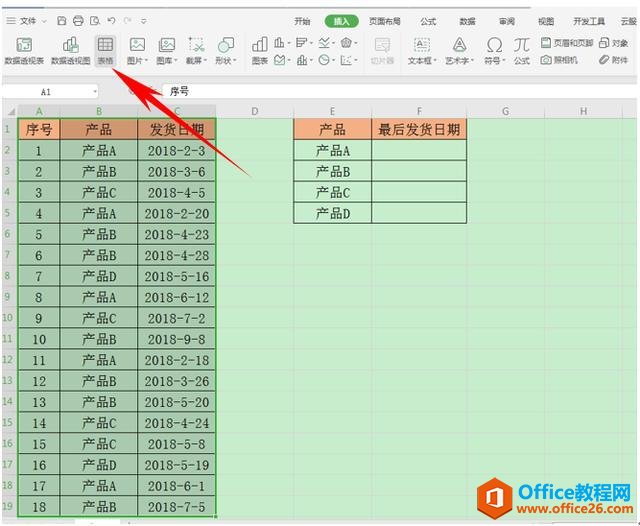The height and width of the screenshot is (526, 640).
Task: Select the 发货日期 header cell
Action: point(177,129)
